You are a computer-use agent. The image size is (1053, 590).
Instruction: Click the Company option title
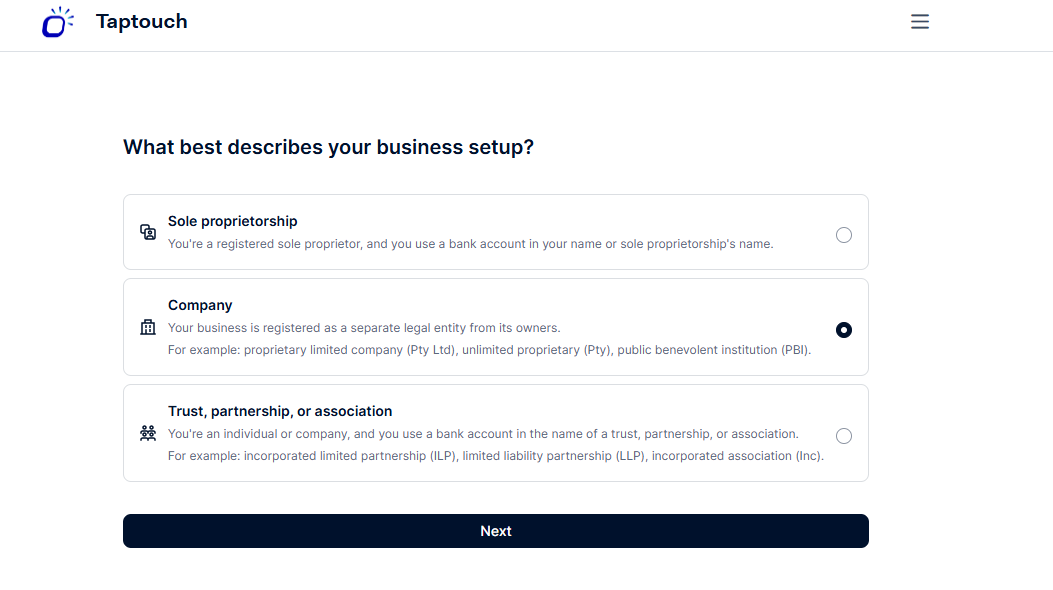point(200,305)
